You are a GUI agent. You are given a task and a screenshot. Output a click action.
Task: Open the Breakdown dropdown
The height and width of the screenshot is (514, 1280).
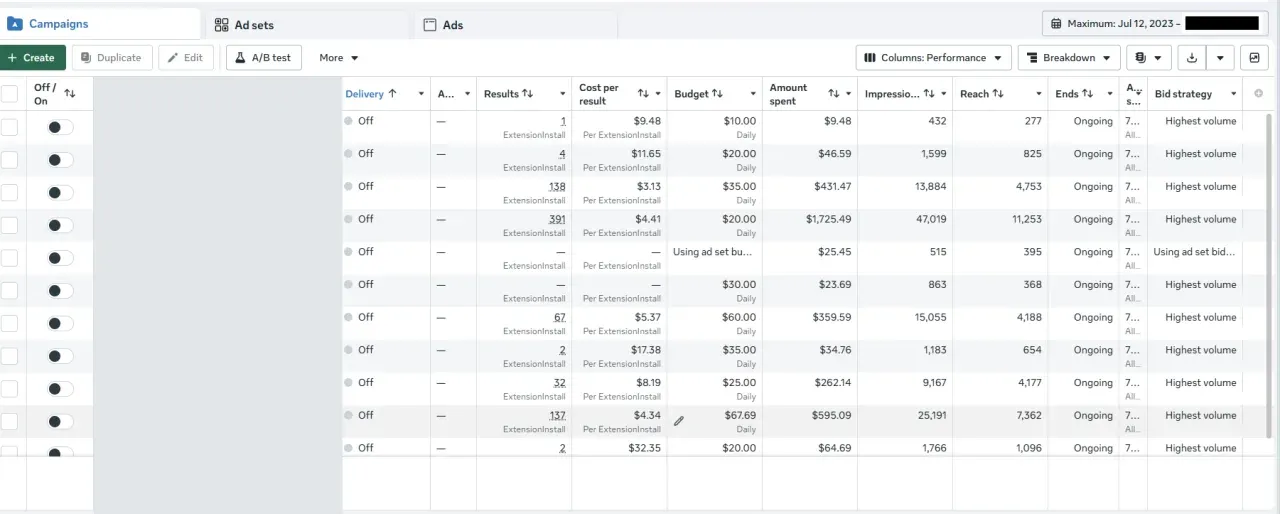coord(1068,58)
